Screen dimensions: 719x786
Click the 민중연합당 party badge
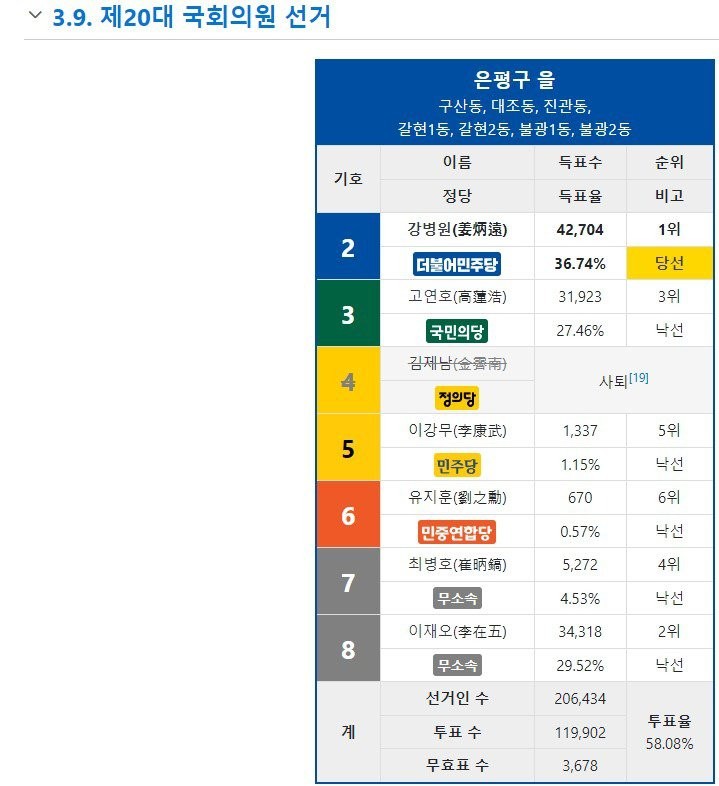(457, 532)
